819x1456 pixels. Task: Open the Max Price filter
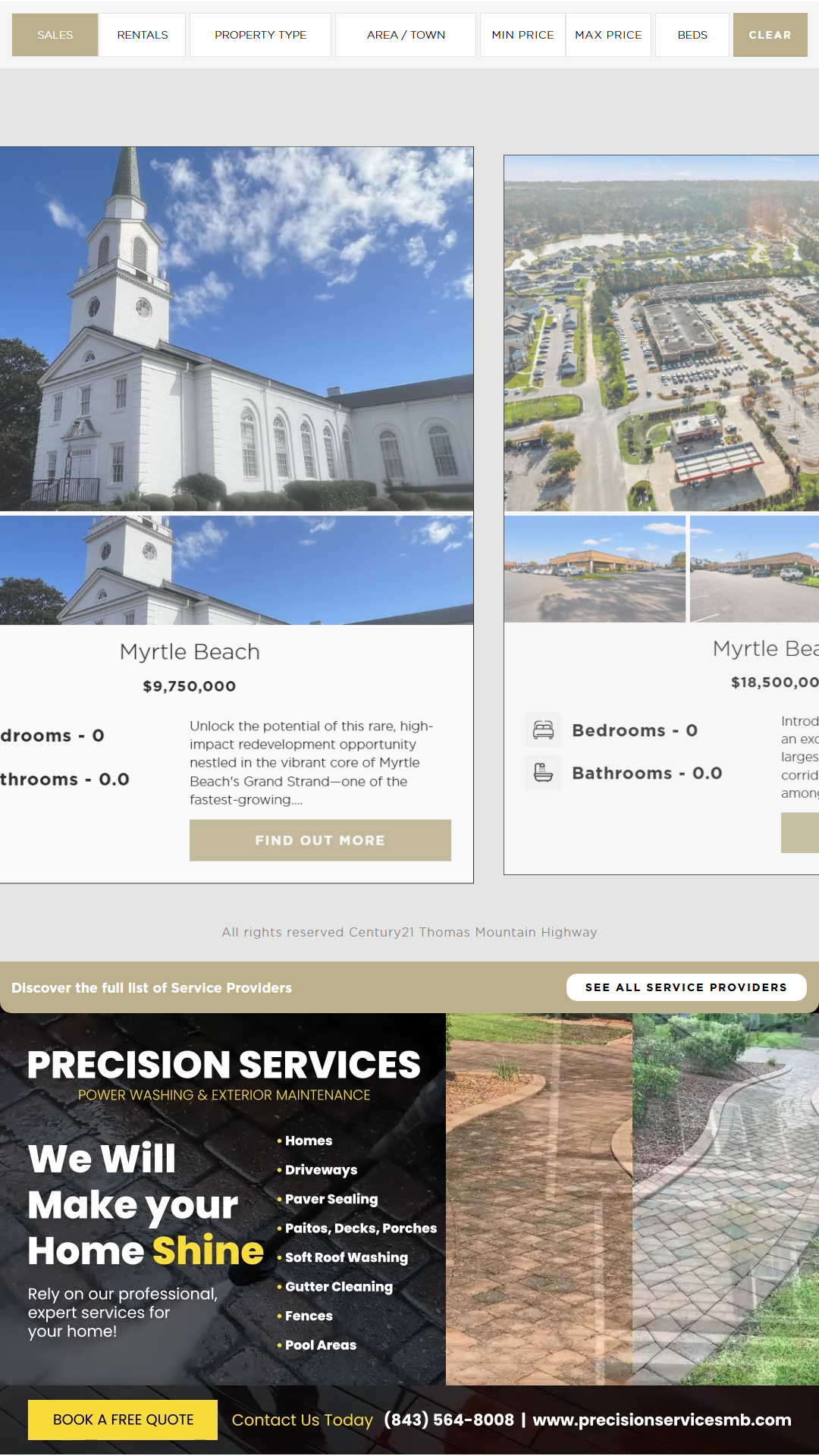click(608, 35)
